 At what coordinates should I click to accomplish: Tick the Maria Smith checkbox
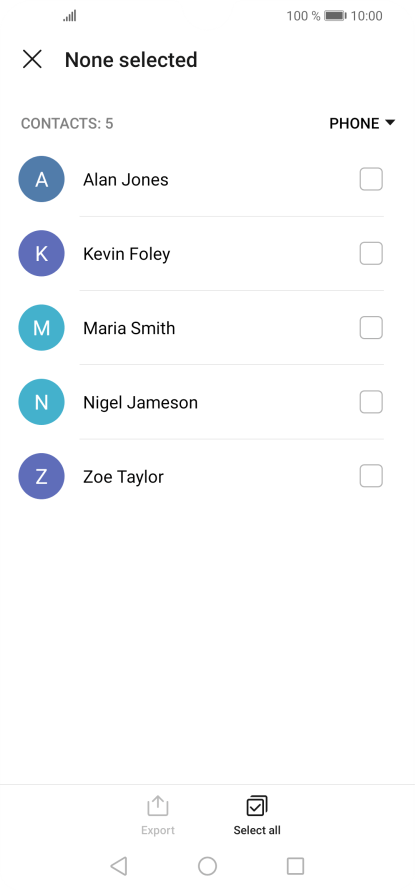tap(371, 328)
